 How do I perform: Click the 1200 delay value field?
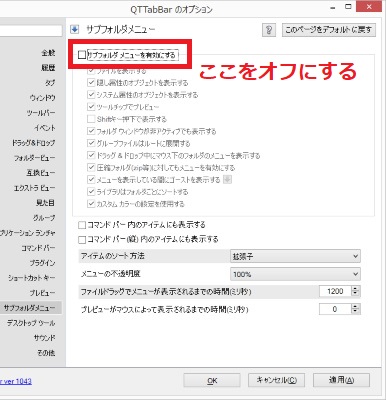point(335,291)
